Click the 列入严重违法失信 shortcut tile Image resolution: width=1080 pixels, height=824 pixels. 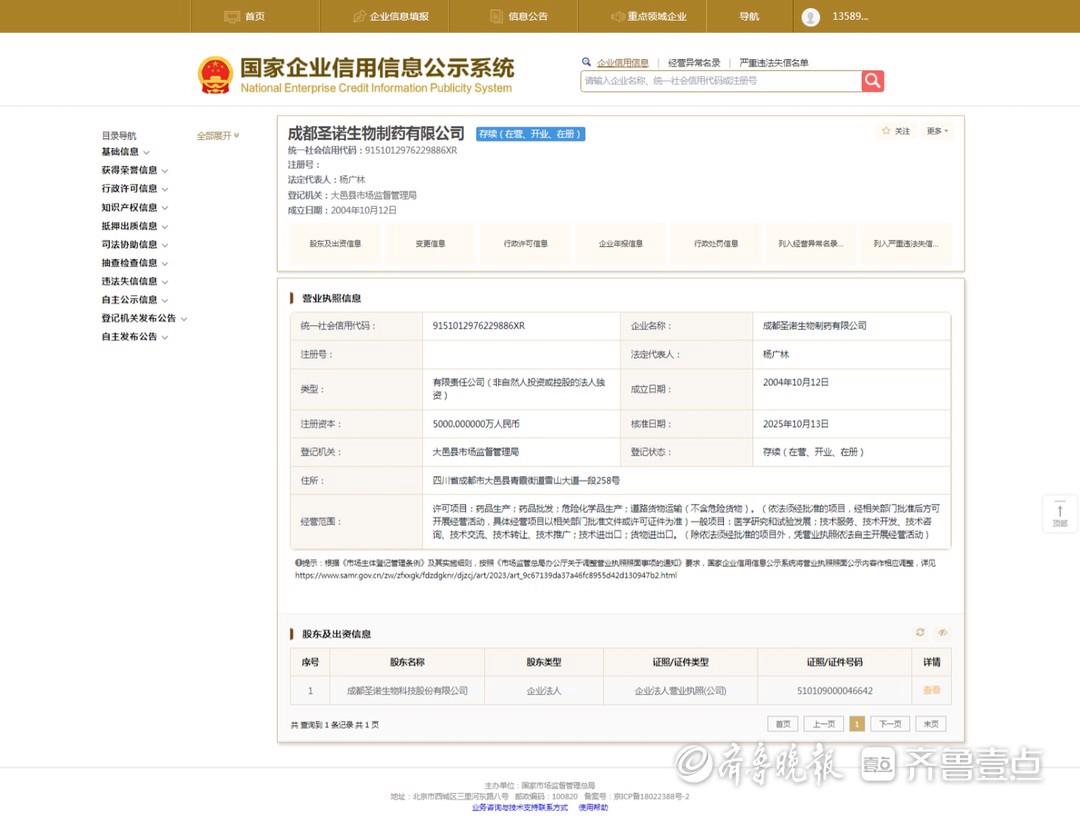tap(906, 243)
